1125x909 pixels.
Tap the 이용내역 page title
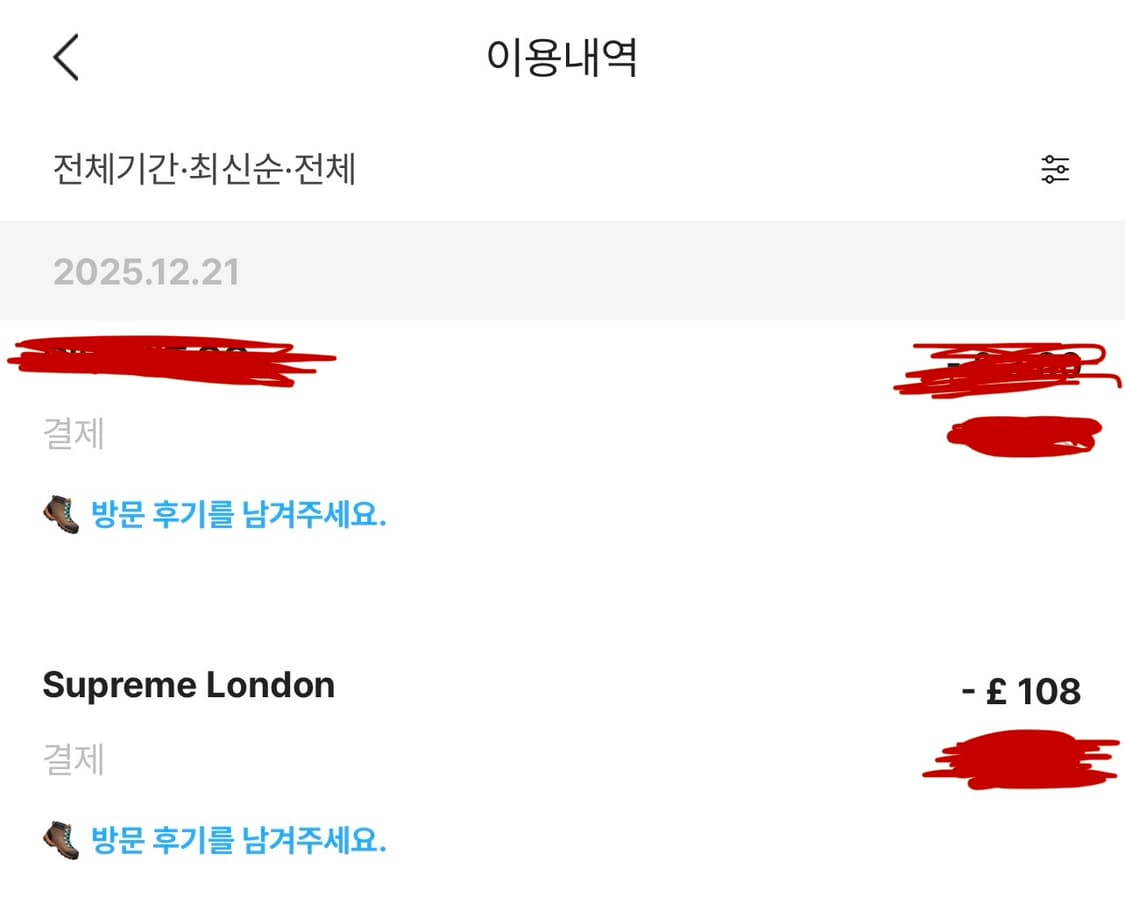(x=562, y=58)
